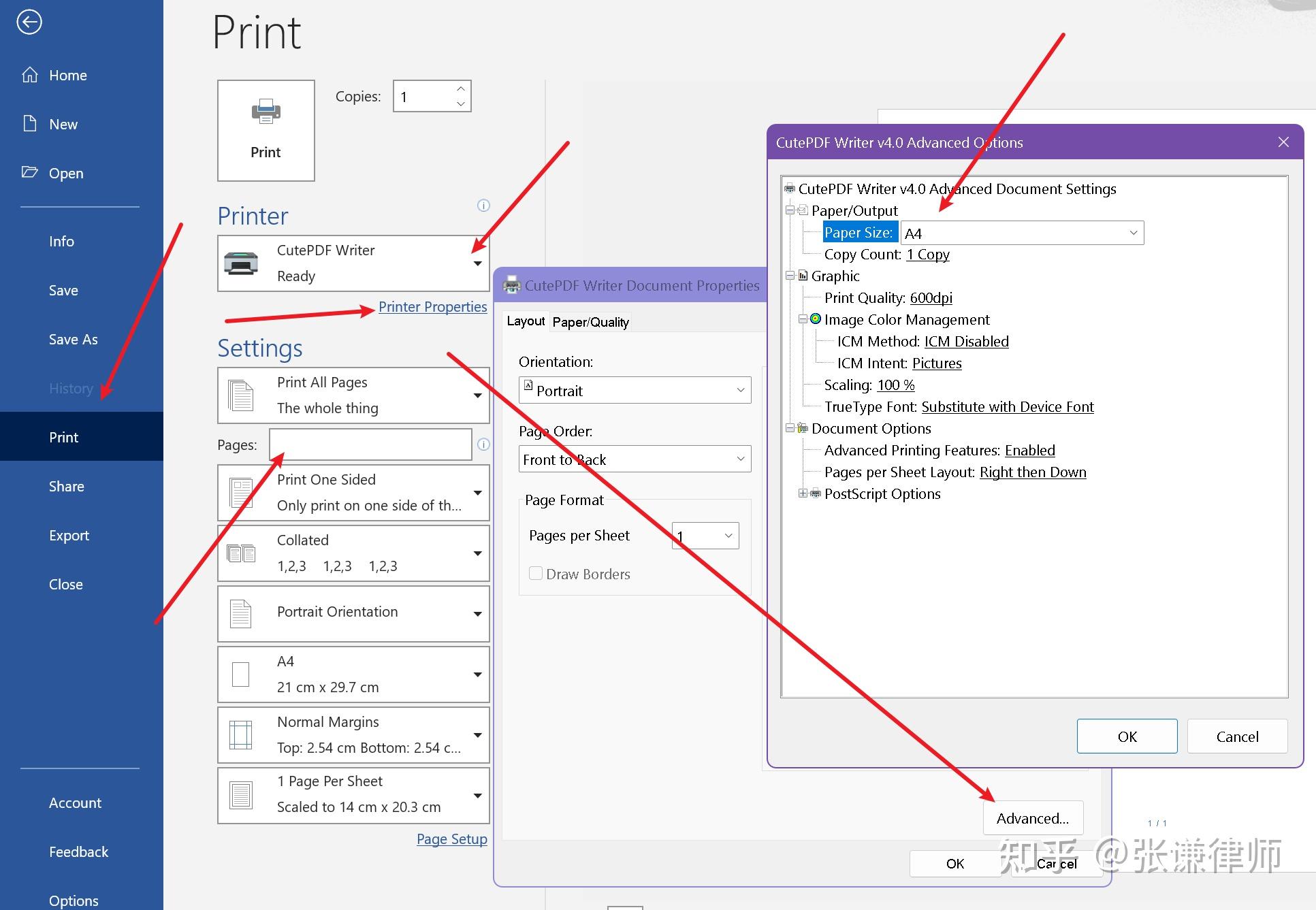
Task: Click the PostScript Options printer icon
Action: coord(816,493)
